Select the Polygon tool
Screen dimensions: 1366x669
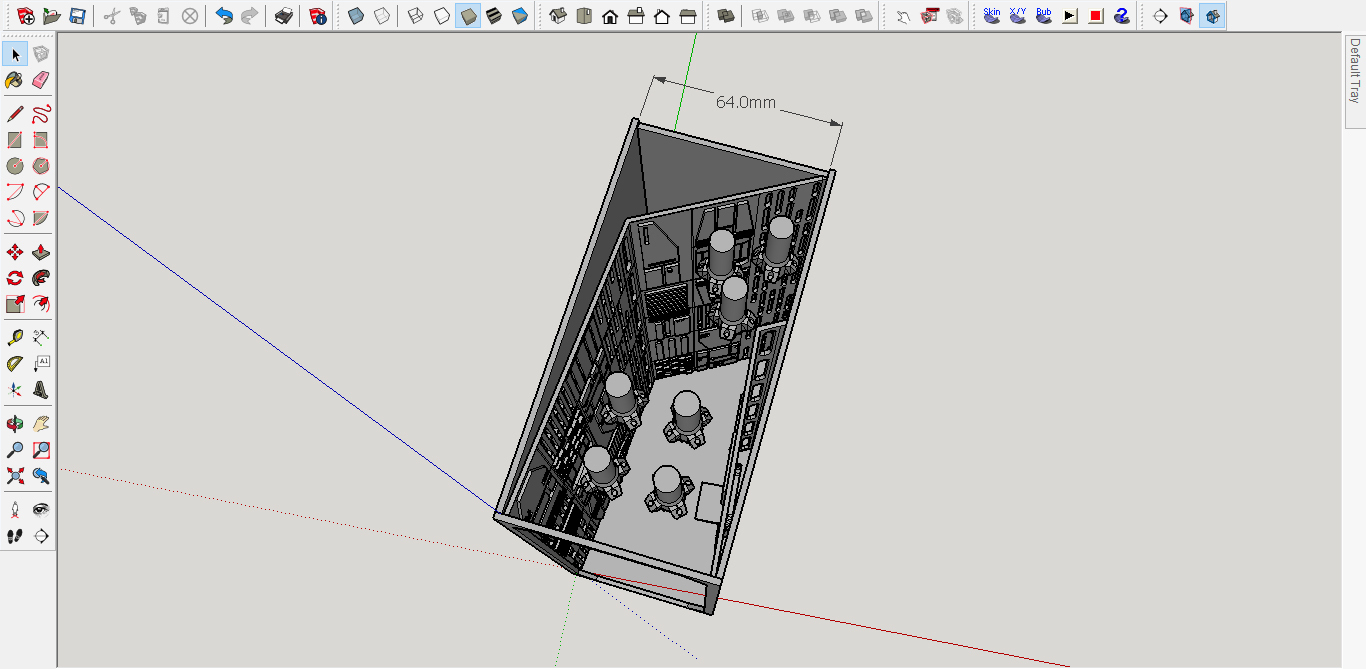point(41,166)
